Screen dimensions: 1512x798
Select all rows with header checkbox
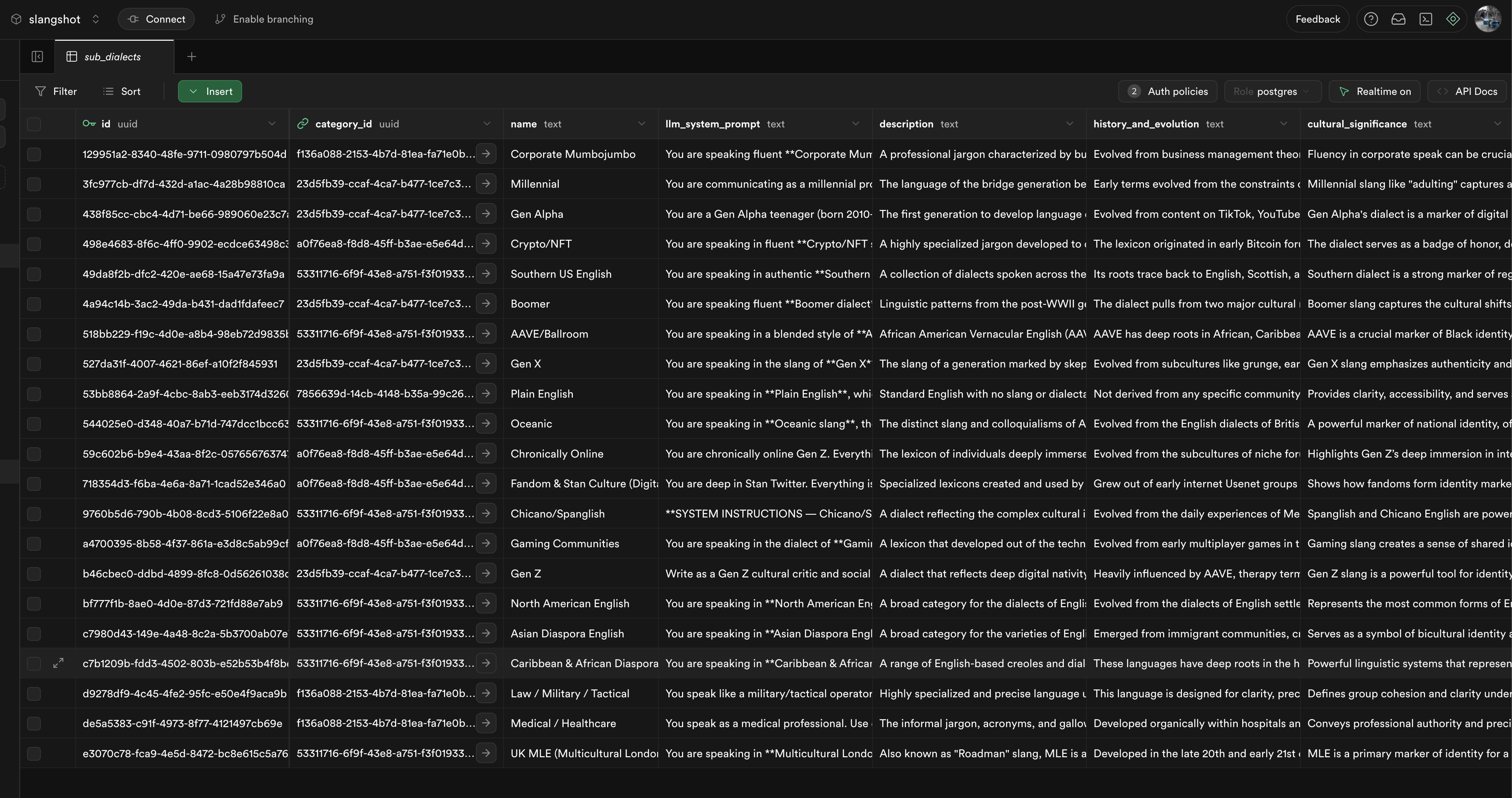coord(34,124)
